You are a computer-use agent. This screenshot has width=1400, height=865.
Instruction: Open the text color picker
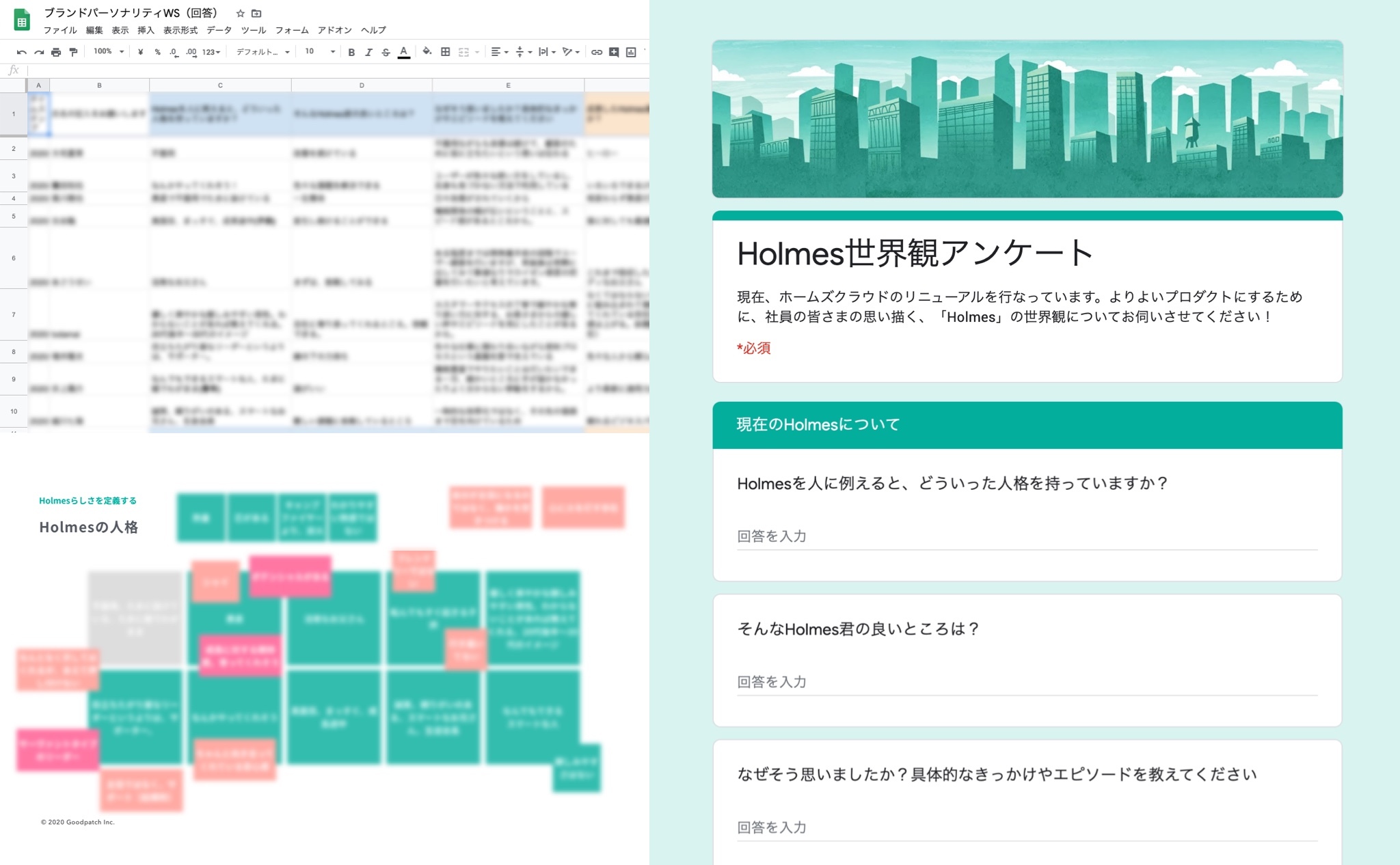point(404,52)
